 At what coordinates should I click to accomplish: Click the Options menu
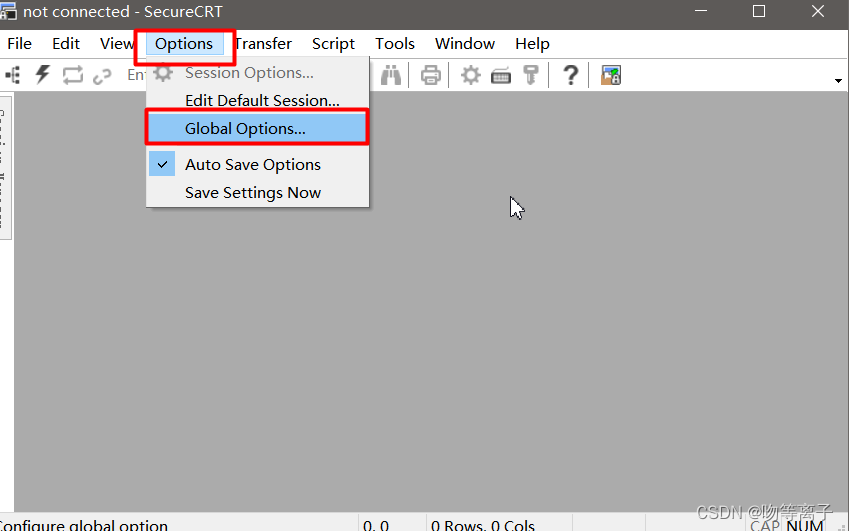click(x=184, y=43)
